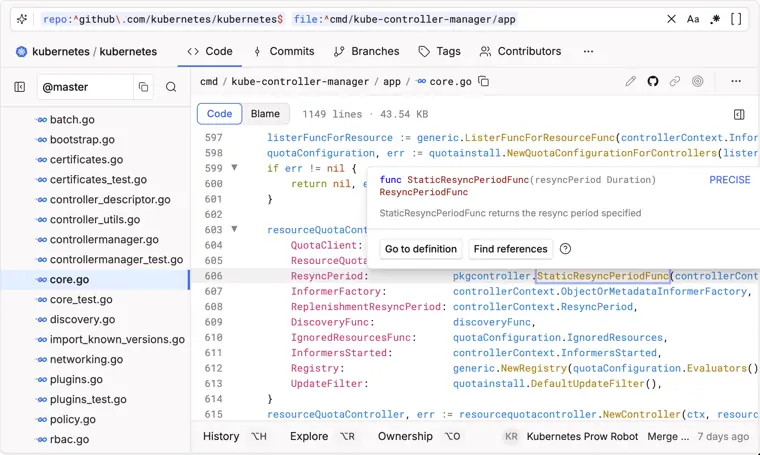
Task: Click the cmd breadcrumb
Action: 209,82
